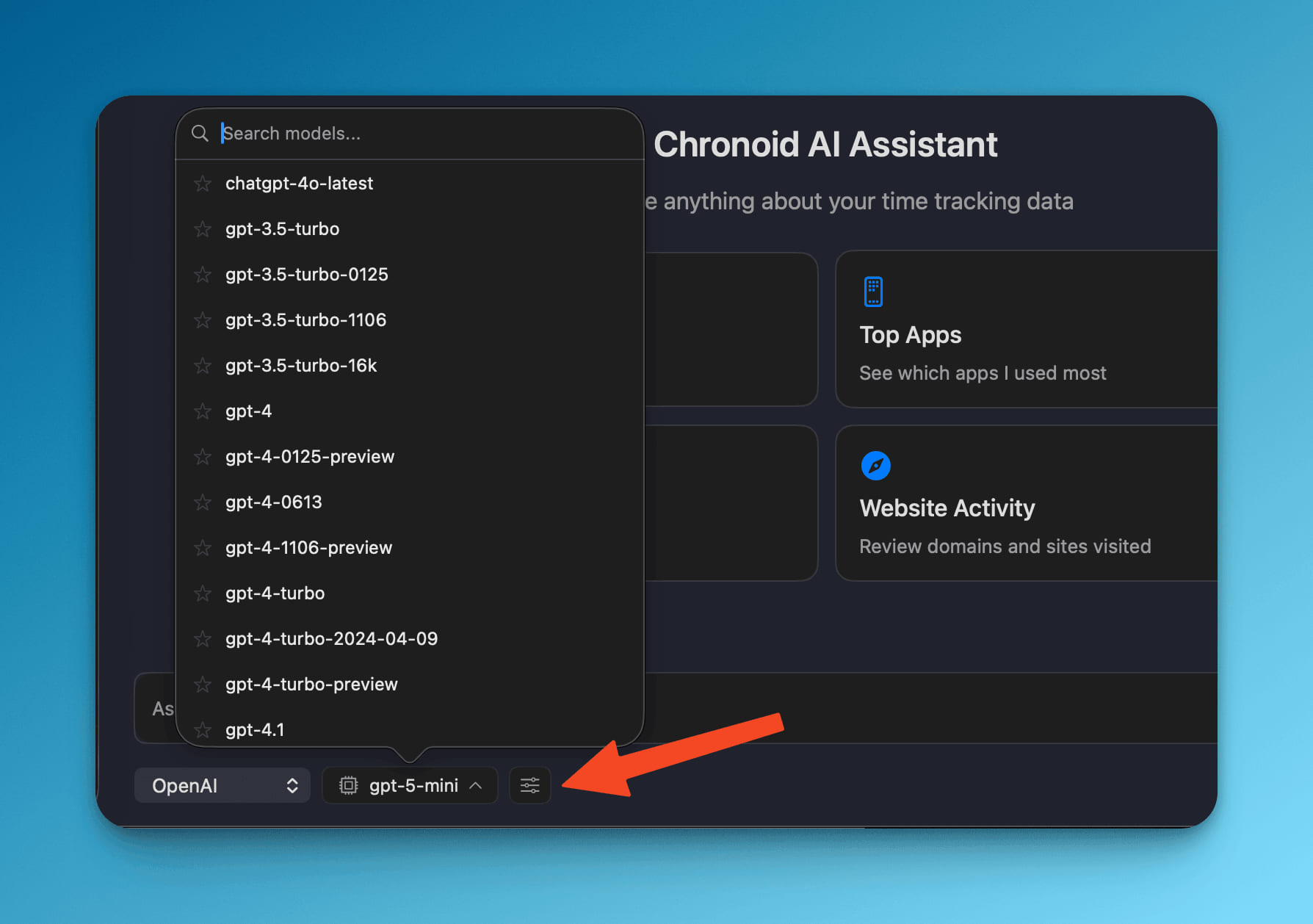Open the Top Apps suggestion card

point(1025,329)
